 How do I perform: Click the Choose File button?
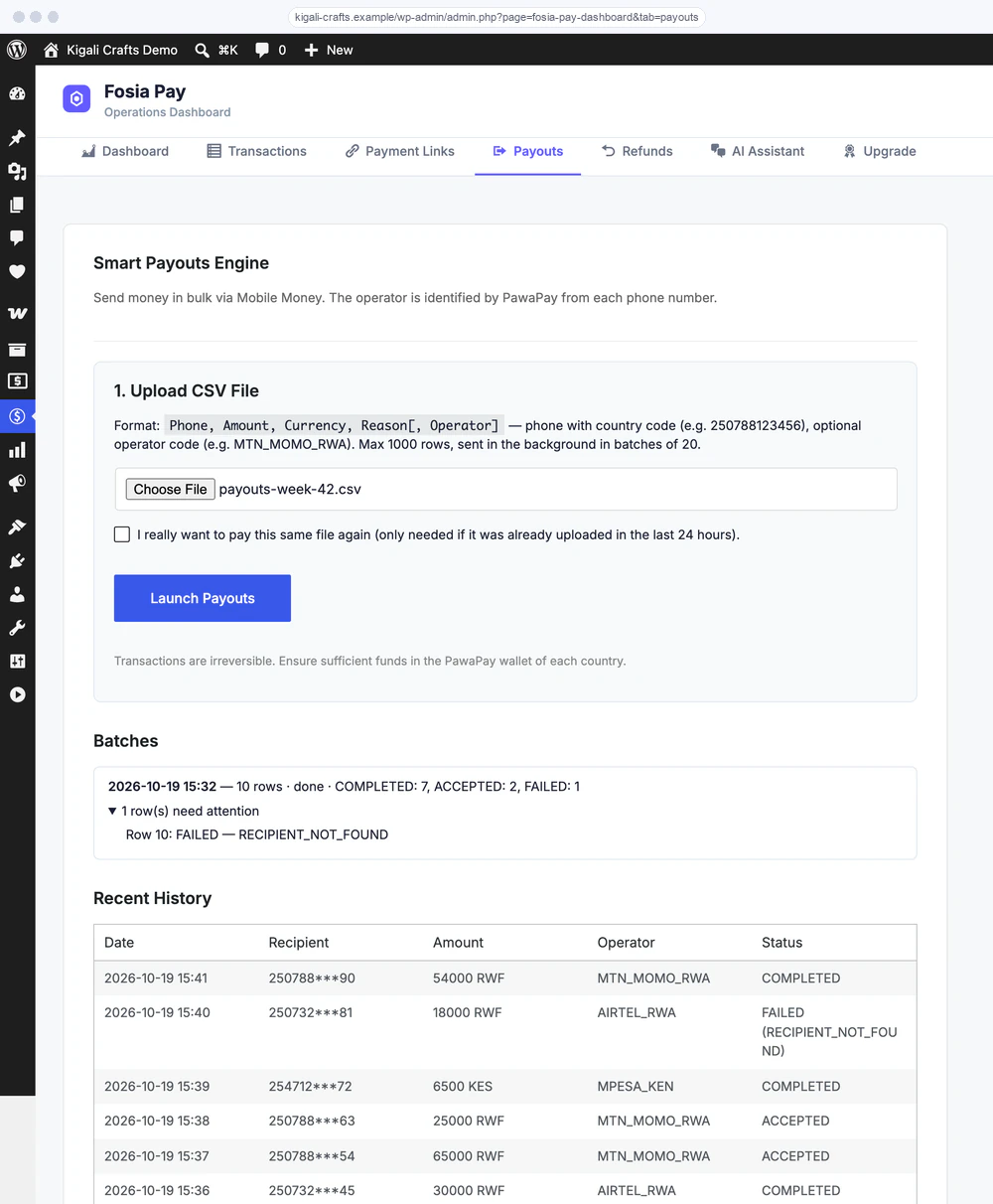[x=170, y=489]
